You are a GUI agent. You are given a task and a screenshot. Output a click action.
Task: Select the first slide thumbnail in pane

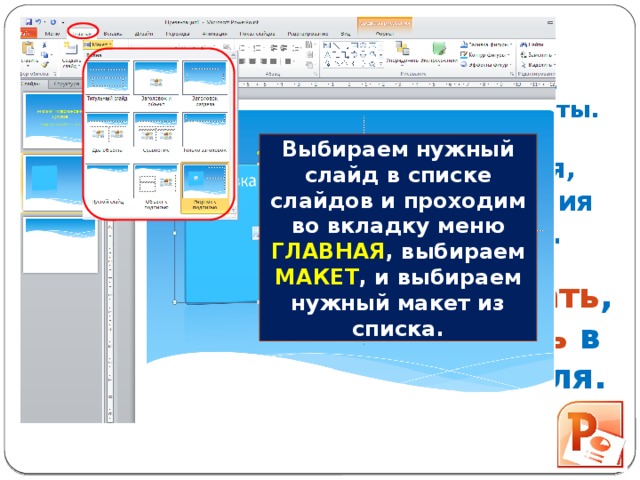point(53,120)
